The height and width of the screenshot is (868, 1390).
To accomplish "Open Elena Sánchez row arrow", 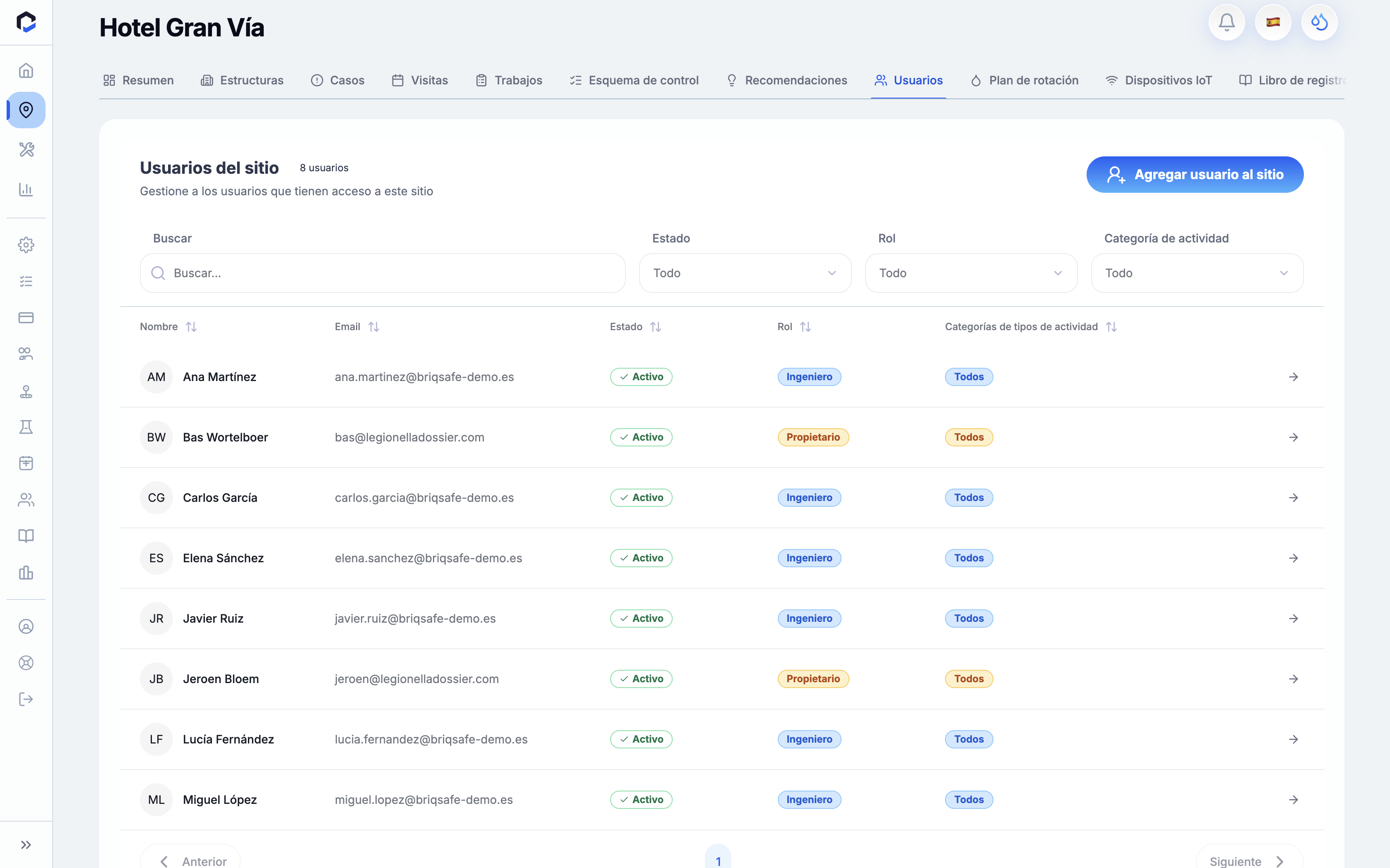I will point(1294,558).
